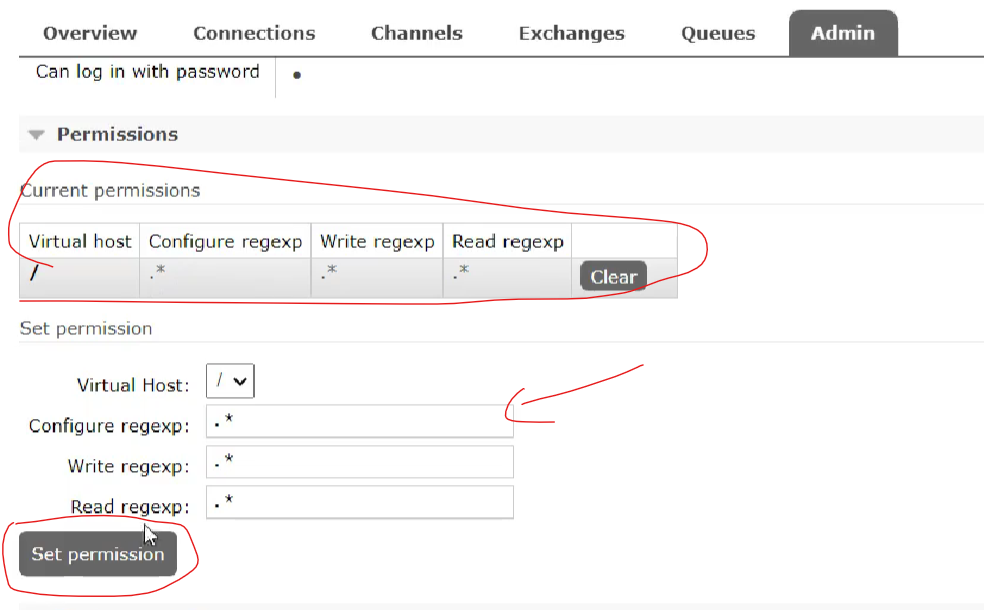
Task: Focus the Read regexp input field
Action: point(360,501)
